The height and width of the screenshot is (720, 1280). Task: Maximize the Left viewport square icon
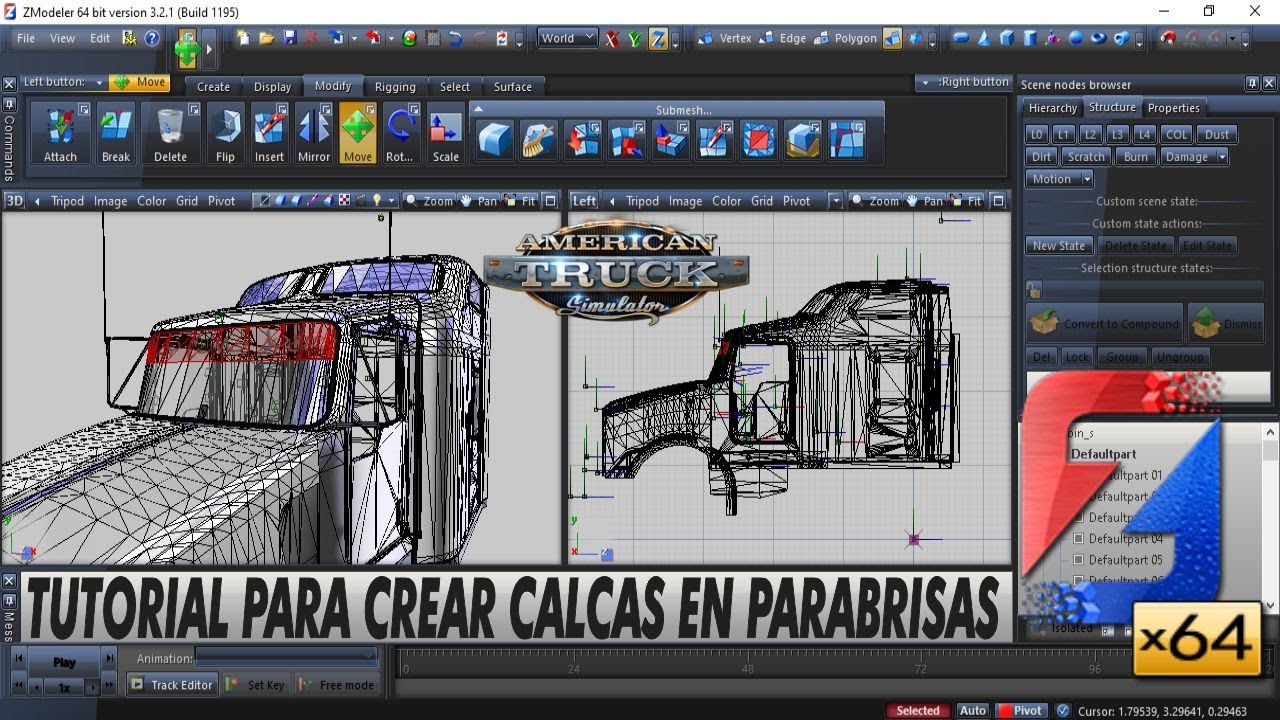pos(997,201)
